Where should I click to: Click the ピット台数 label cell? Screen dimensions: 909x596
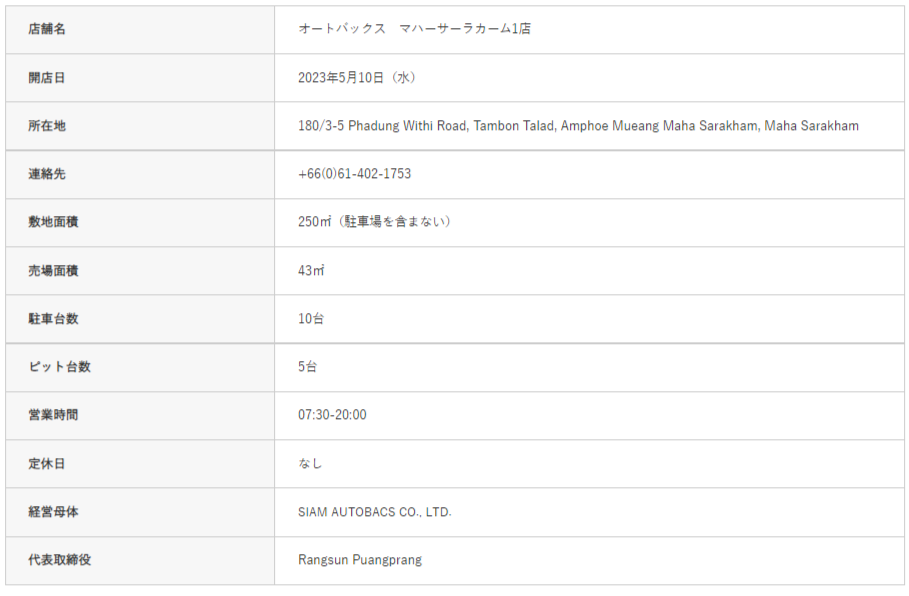pyautogui.click(x=59, y=367)
